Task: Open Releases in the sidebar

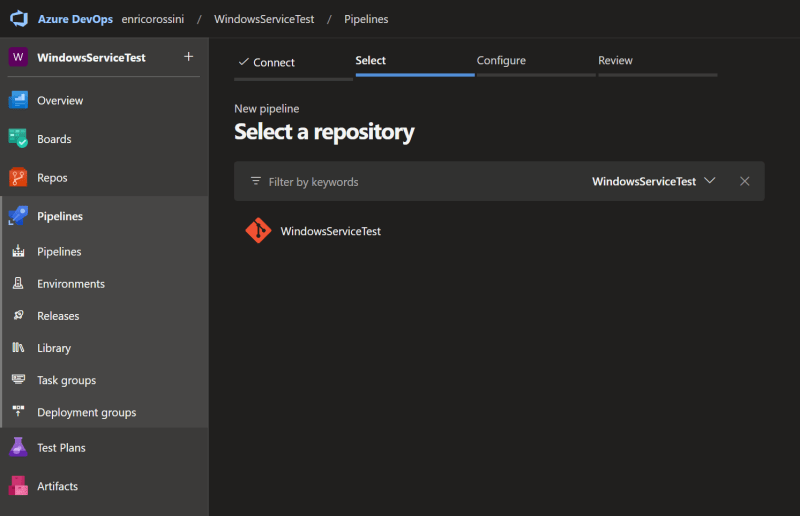Action: (x=58, y=316)
